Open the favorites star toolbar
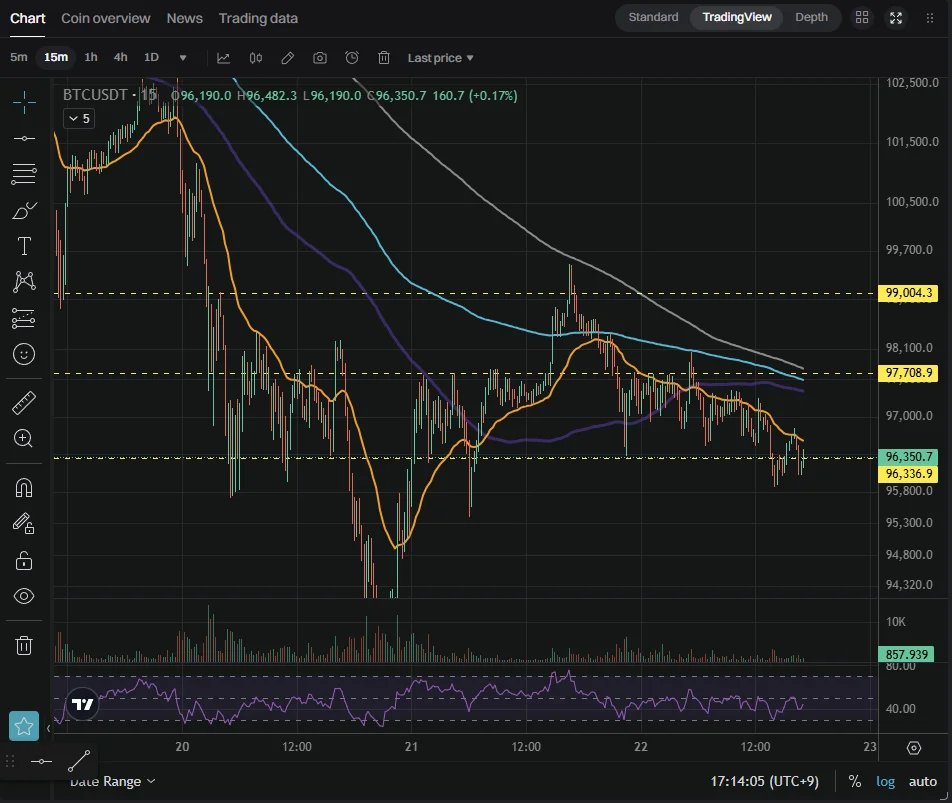Screen dimensions: 952x803 tap(24, 726)
